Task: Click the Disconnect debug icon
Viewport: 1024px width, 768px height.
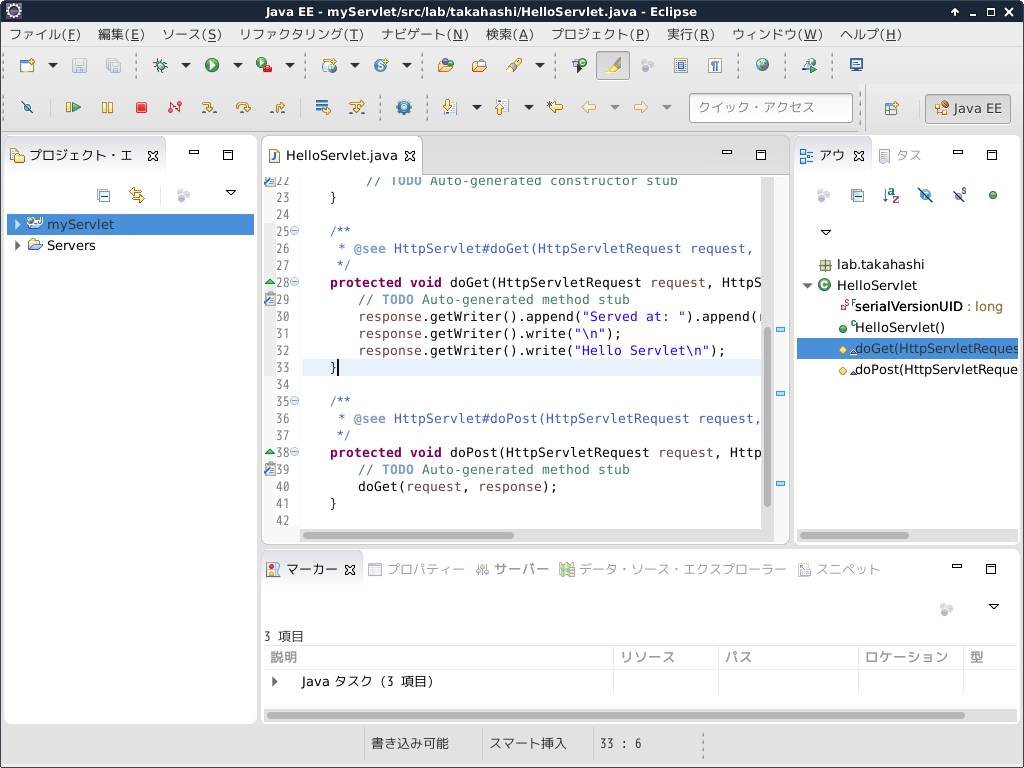Action: click(x=175, y=107)
